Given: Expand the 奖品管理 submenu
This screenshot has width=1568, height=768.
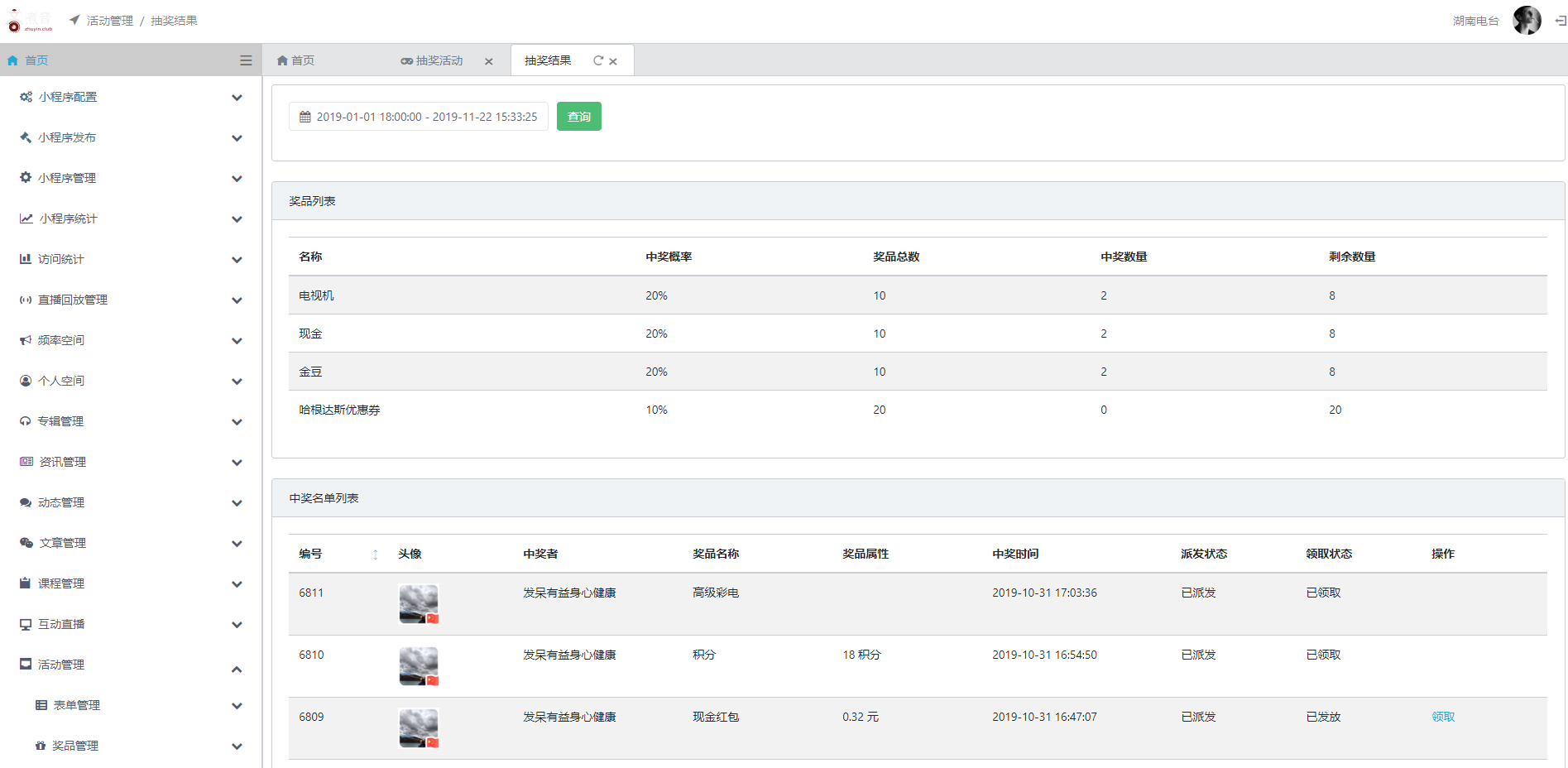Looking at the screenshot, I should pyautogui.click(x=237, y=746).
